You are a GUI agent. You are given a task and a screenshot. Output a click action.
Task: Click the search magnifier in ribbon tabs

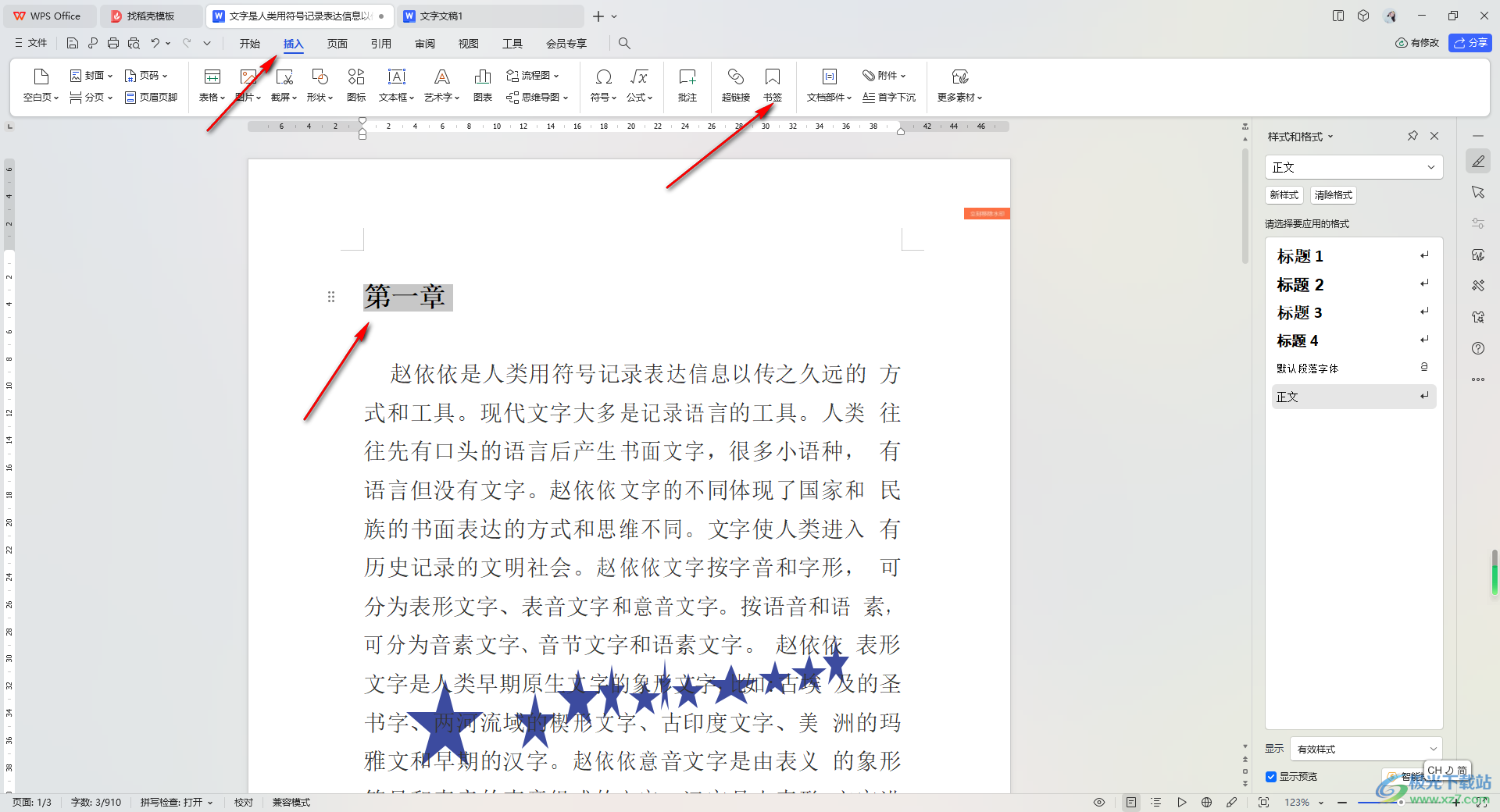click(x=624, y=43)
